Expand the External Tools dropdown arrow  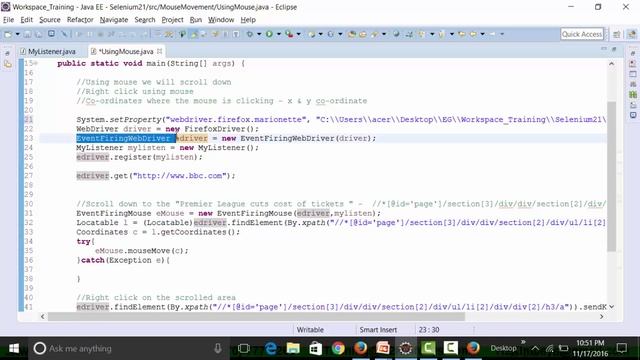[299, 34]
